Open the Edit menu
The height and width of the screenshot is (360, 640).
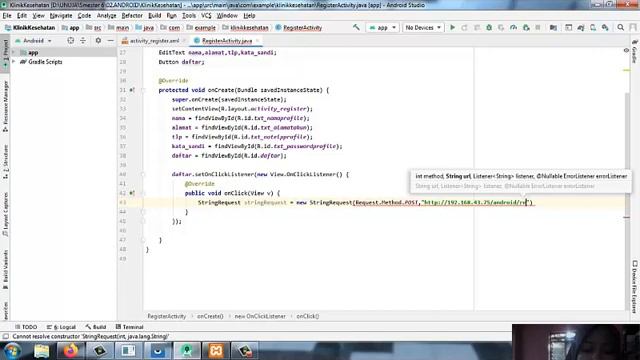click(x=22, y=16)
